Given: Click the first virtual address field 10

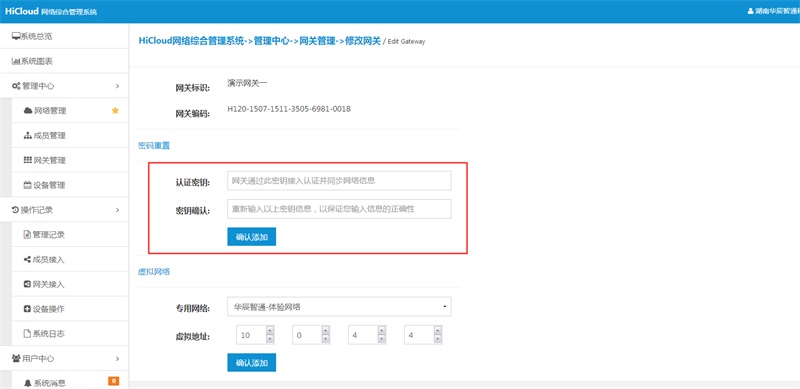Looking at the screenshot, I should point(251,335).
